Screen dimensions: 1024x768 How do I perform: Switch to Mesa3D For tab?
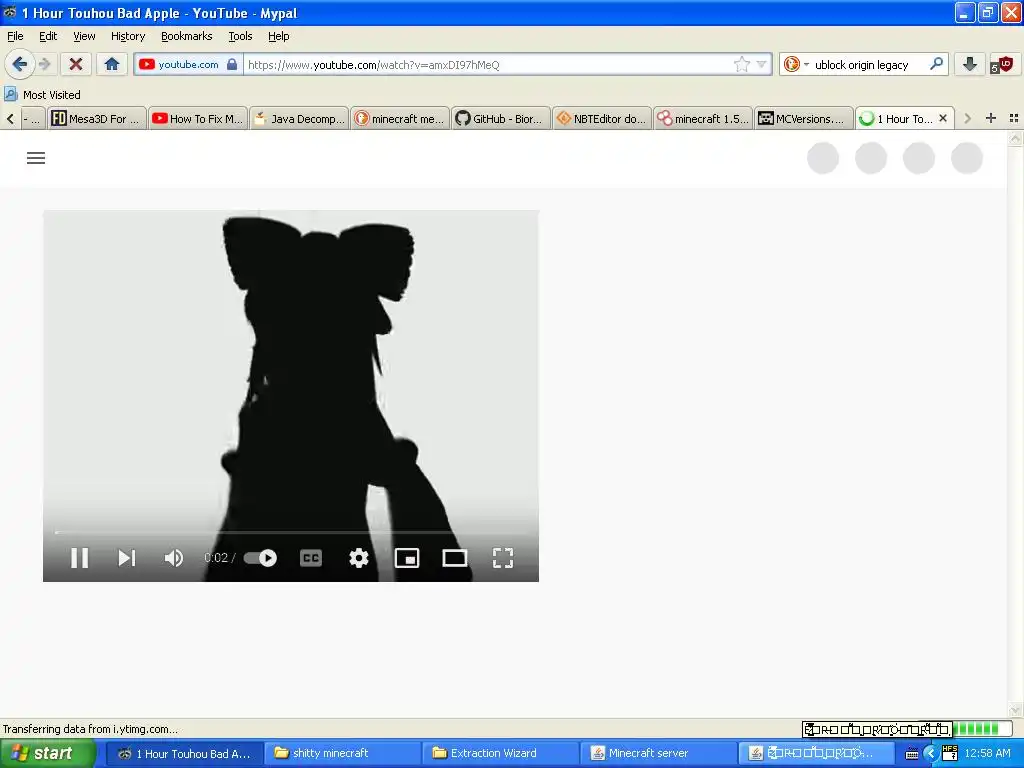[x=97, y=119]
